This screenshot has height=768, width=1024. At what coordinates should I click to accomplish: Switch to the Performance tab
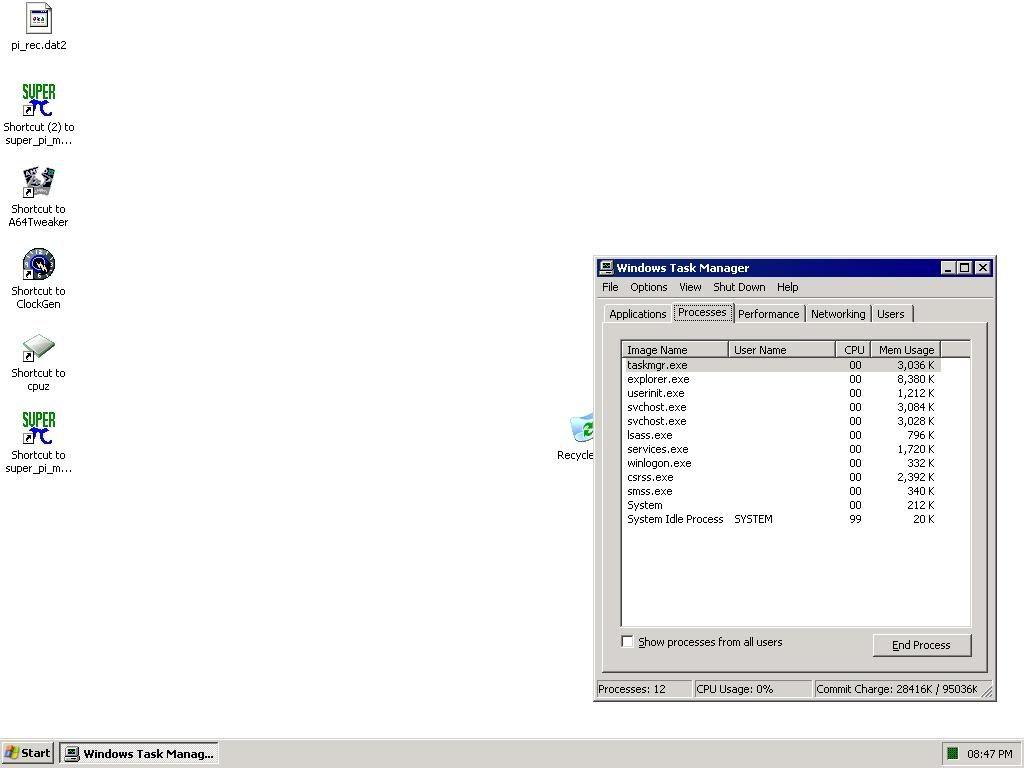click(769, 313)
